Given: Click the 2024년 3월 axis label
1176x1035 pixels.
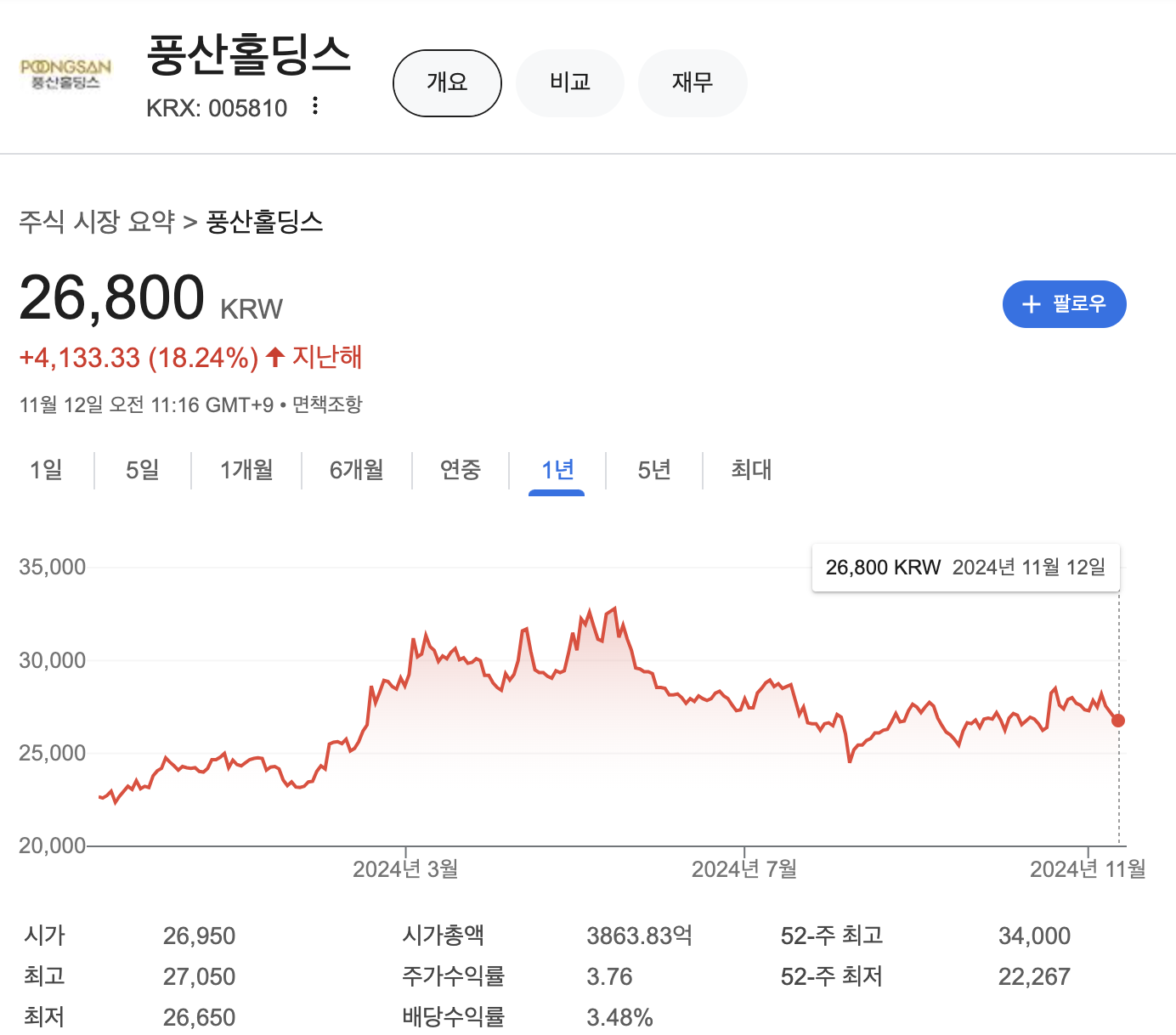Looking at the screenshot, I should tap(405, 868).
